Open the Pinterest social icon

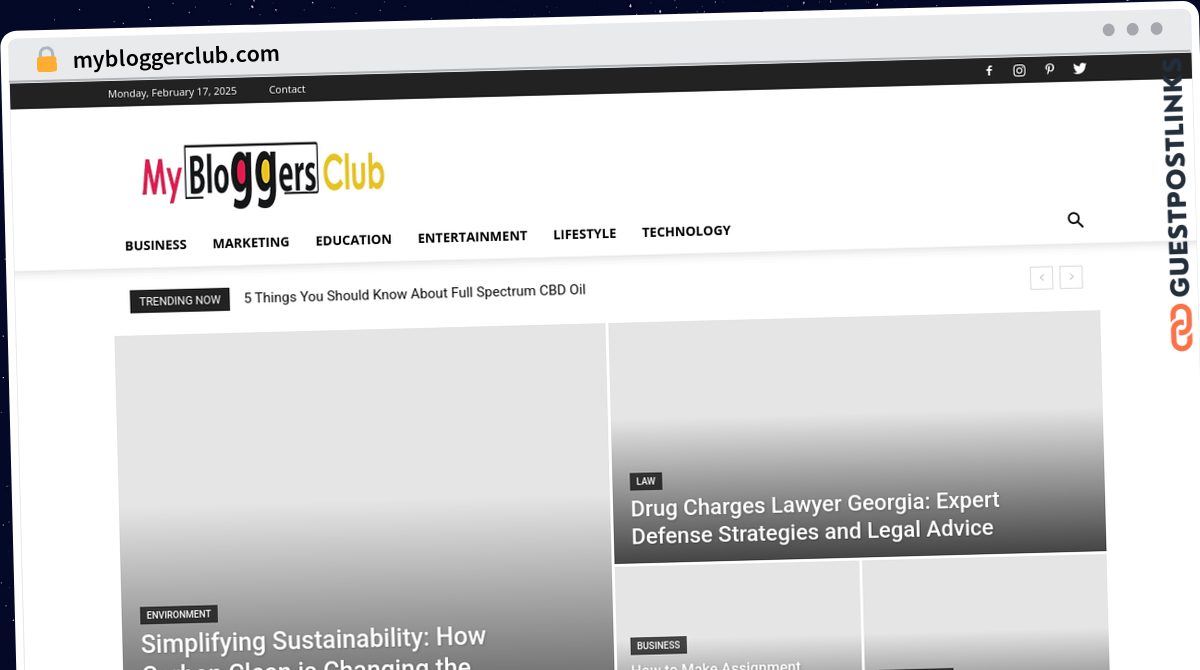point(1049,69)
